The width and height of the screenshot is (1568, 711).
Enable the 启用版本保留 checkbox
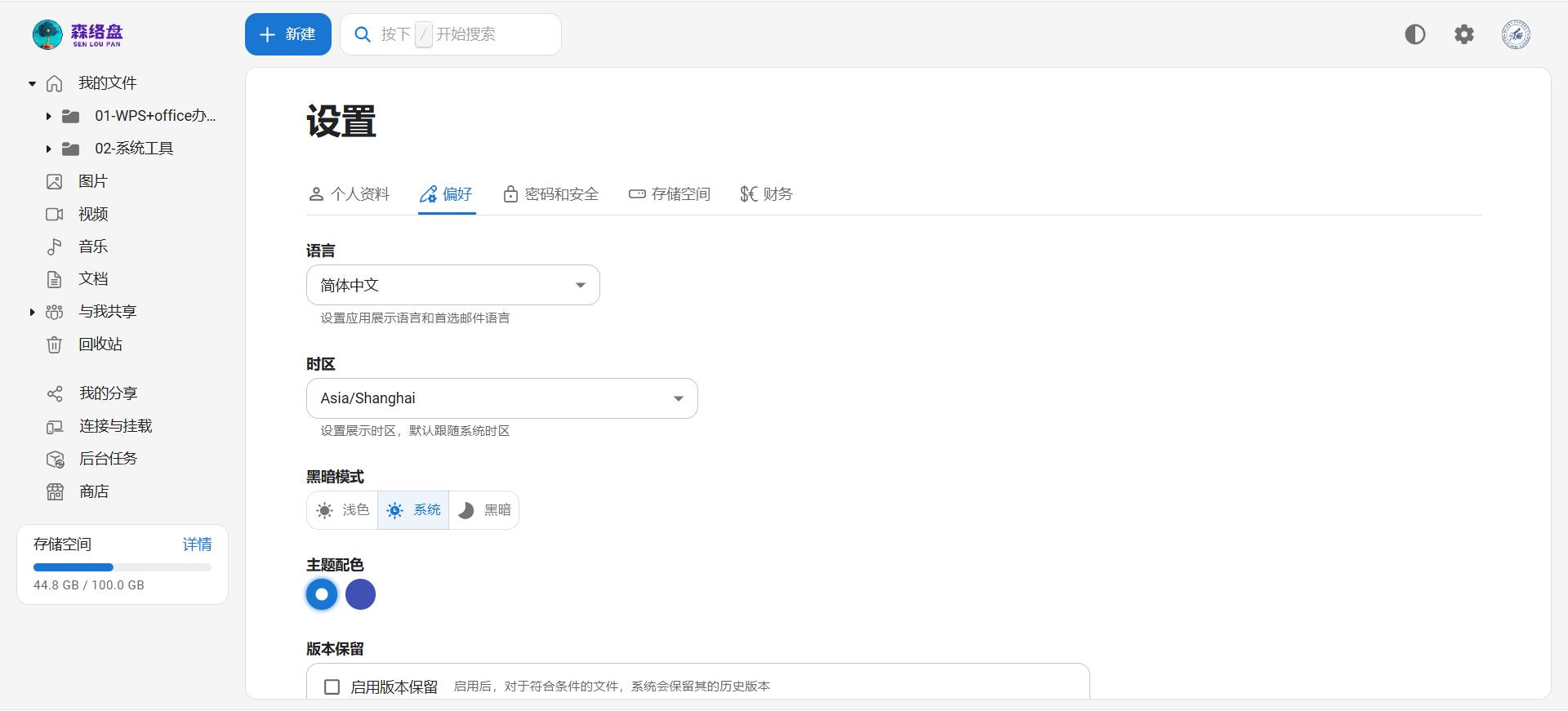[x=332, y=687]
